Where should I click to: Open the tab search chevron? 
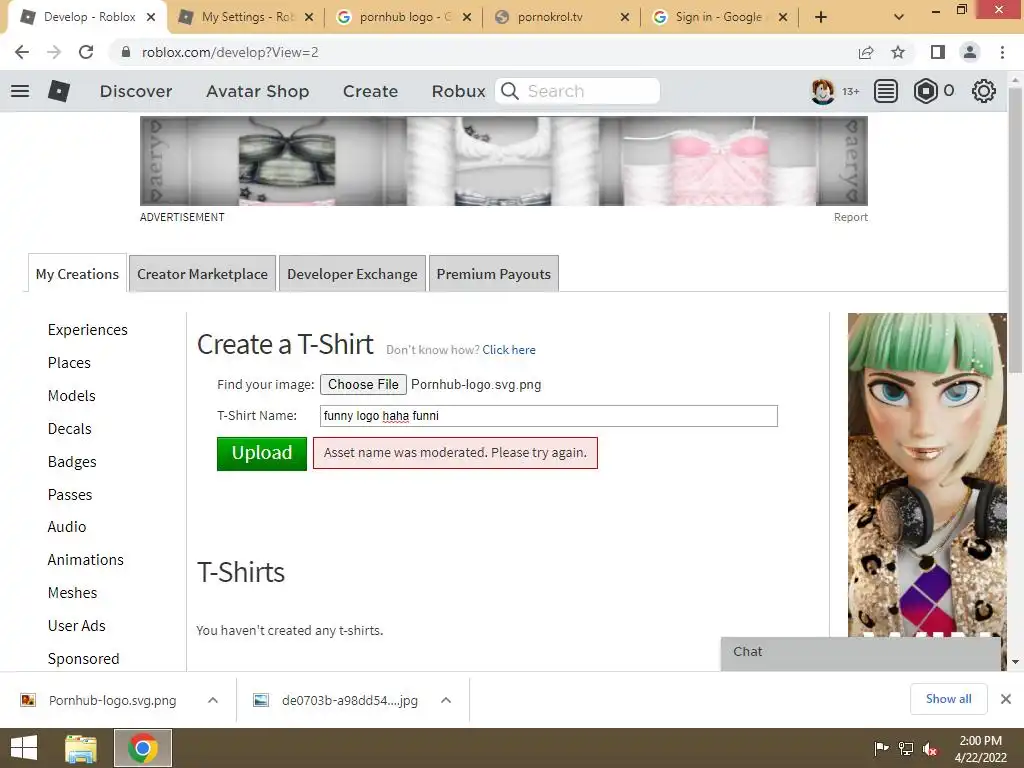click(899, 17)
